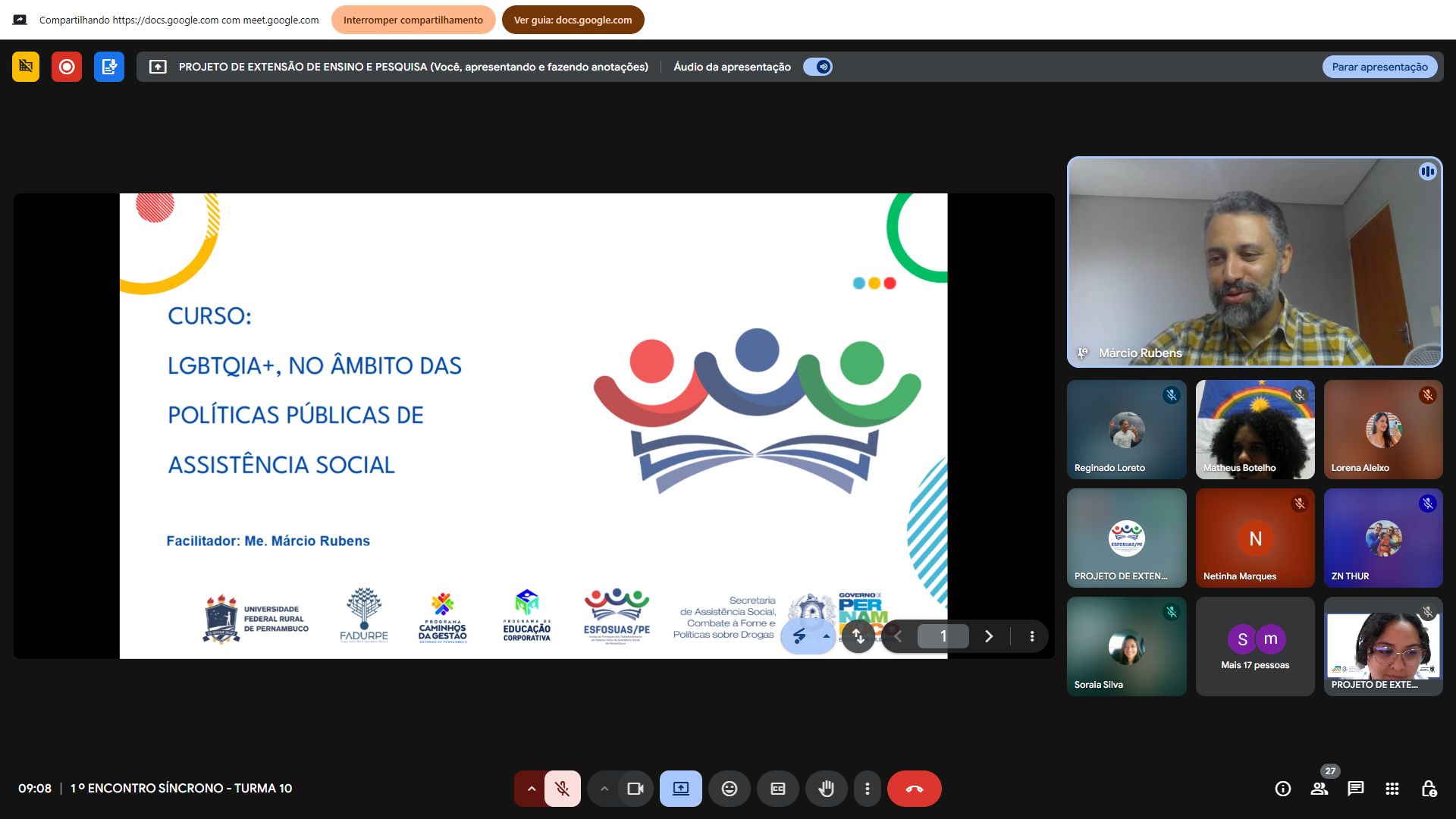This screenshot has width=1456, height=819.
Task: Open the three-dot more options menu
Action: pyautogui.click(x=868, y=789)
